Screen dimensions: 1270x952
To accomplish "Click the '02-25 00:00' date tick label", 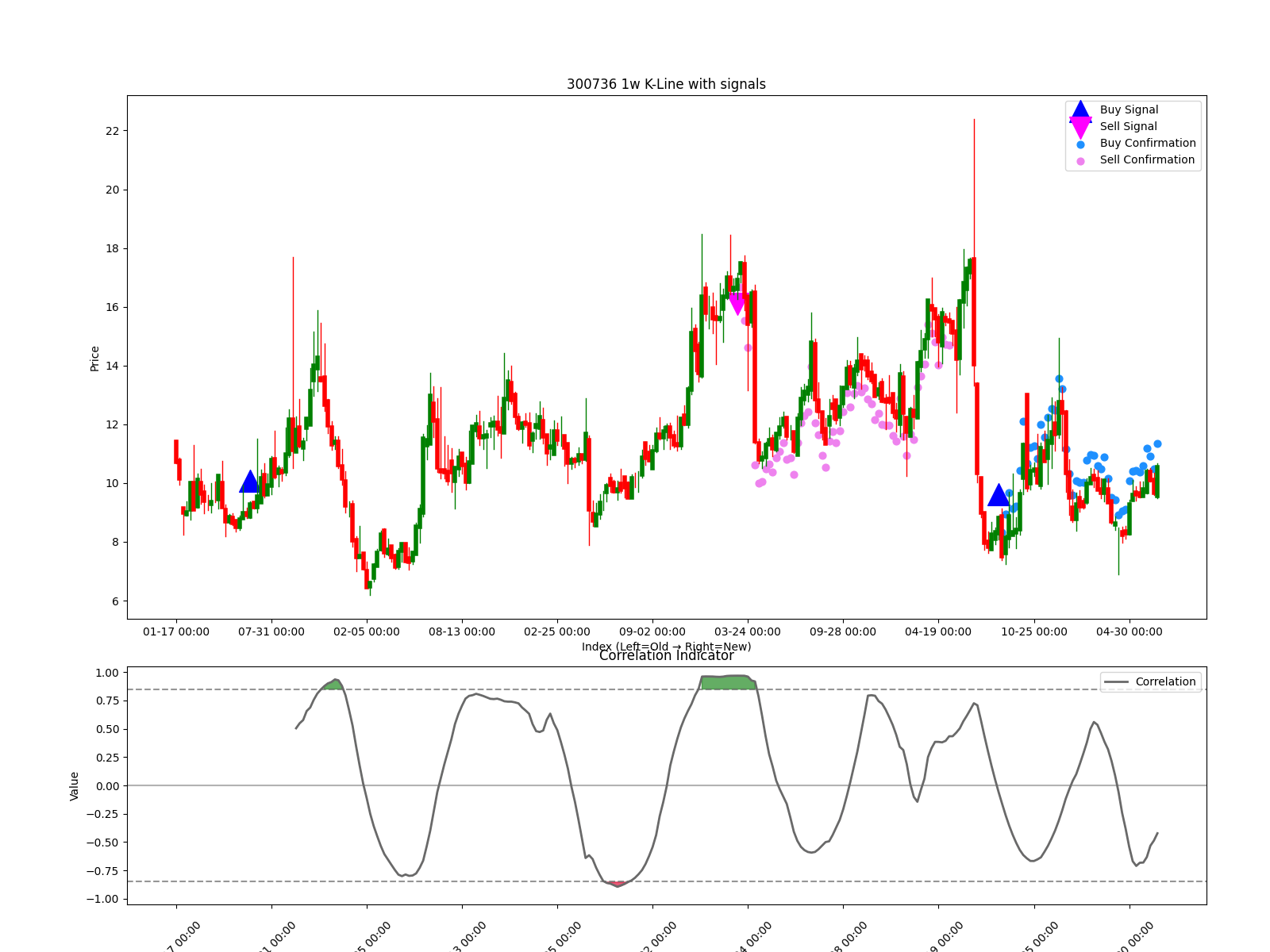I will click(x=557, y=632).
